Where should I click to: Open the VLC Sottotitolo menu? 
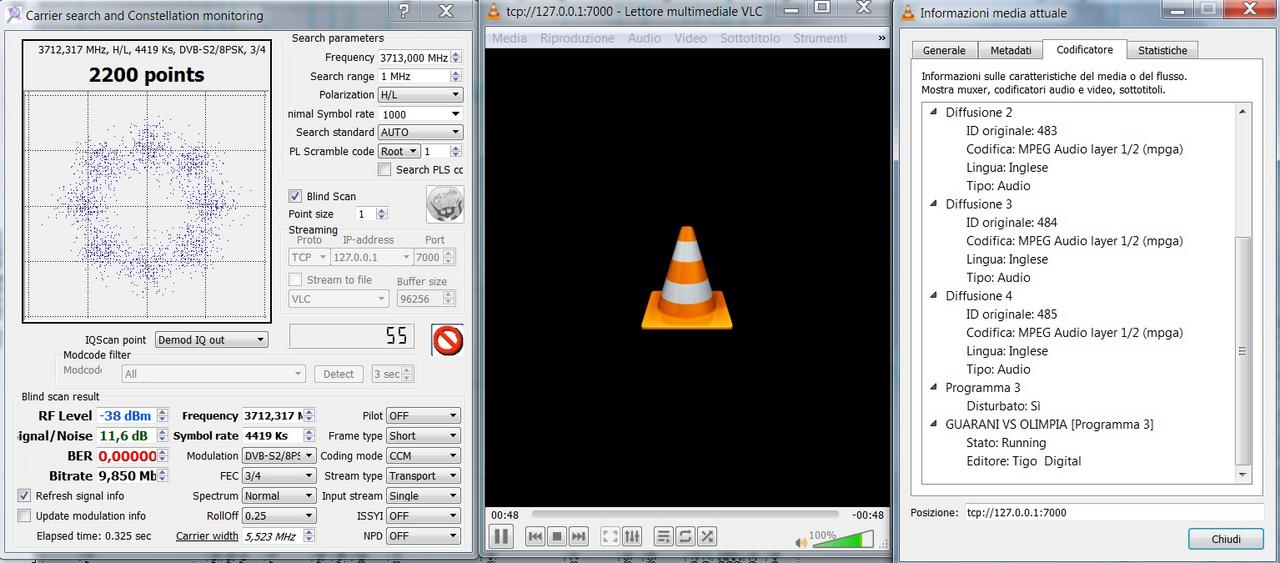(x=750, y=38)
